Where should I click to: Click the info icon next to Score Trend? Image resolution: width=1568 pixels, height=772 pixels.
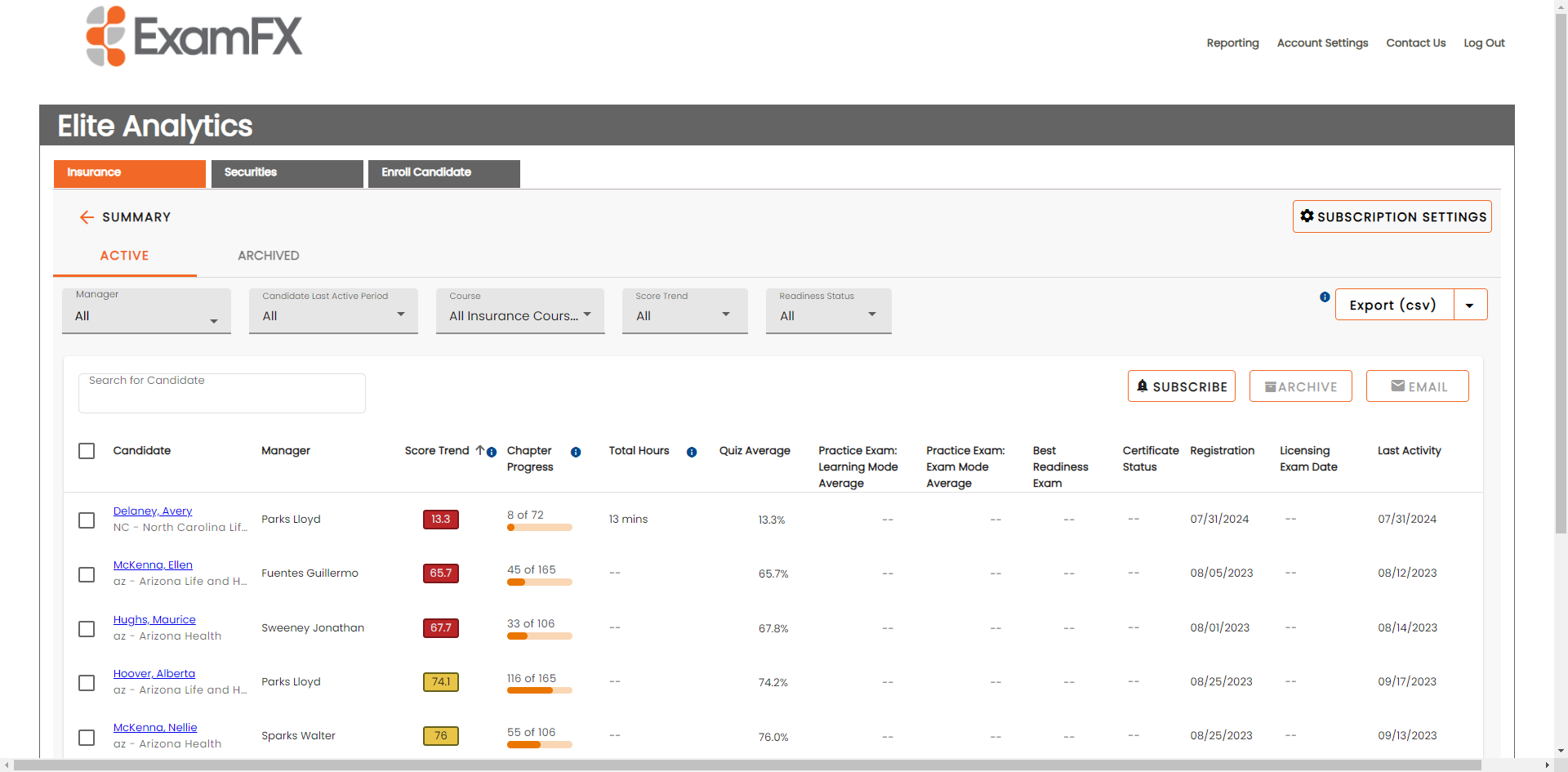[492, 452]
